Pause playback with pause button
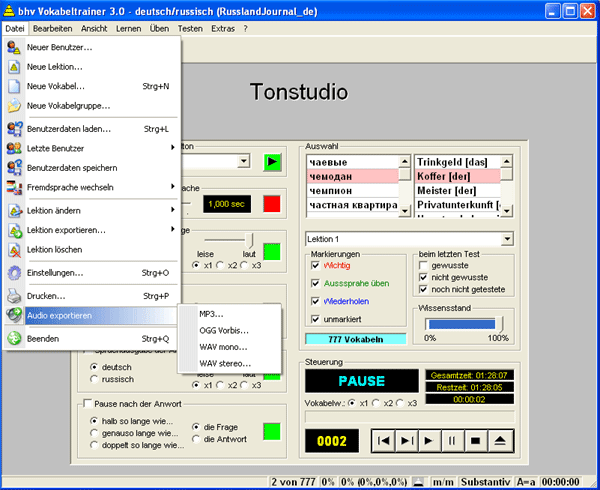 point(452,441)
